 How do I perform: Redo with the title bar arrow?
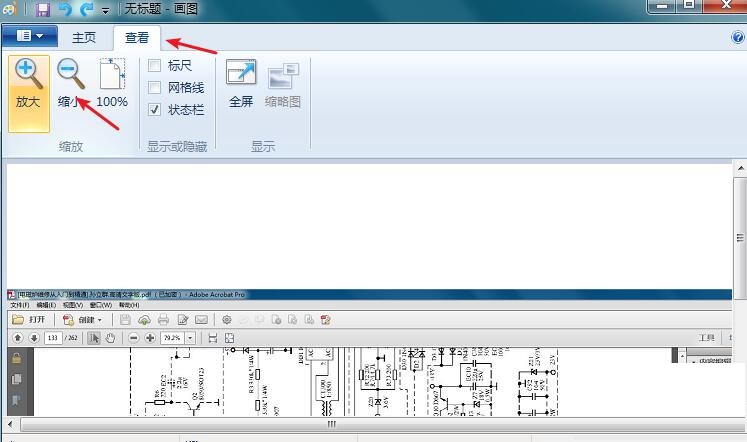86,9
